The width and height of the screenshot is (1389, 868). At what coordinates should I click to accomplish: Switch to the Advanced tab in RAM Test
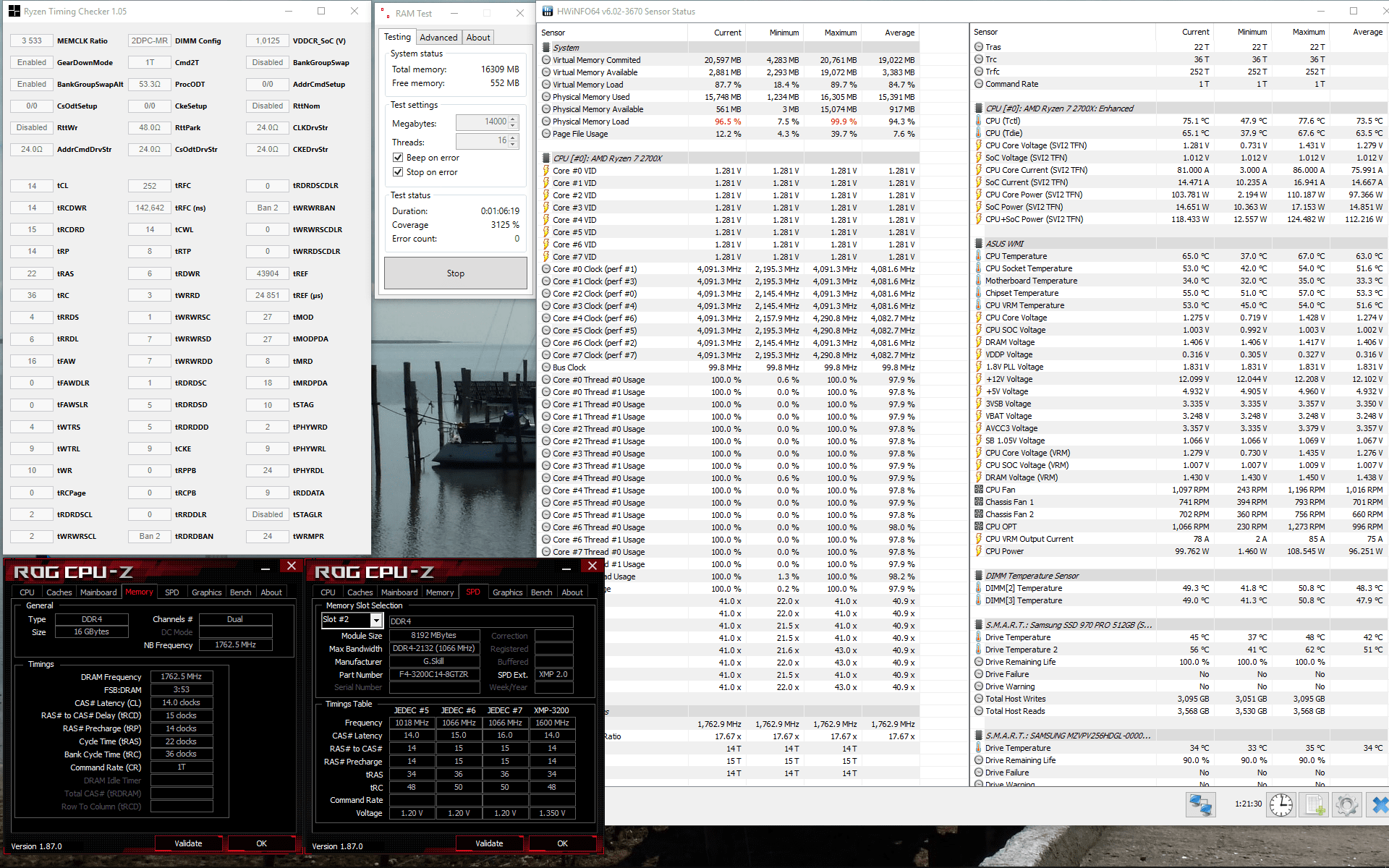pyautogui.click(x=438, y=38)
